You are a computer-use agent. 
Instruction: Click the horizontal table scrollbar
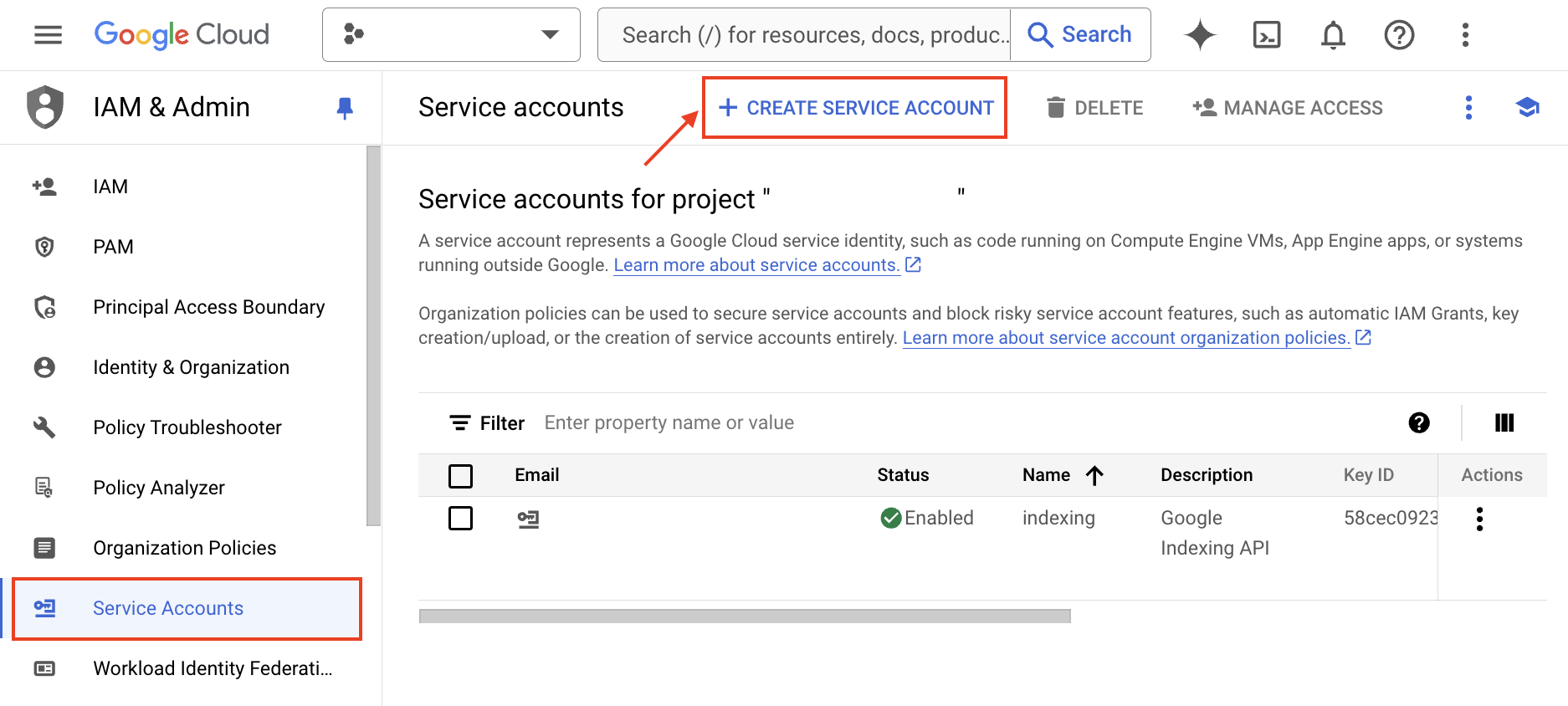tap(745, 616)
